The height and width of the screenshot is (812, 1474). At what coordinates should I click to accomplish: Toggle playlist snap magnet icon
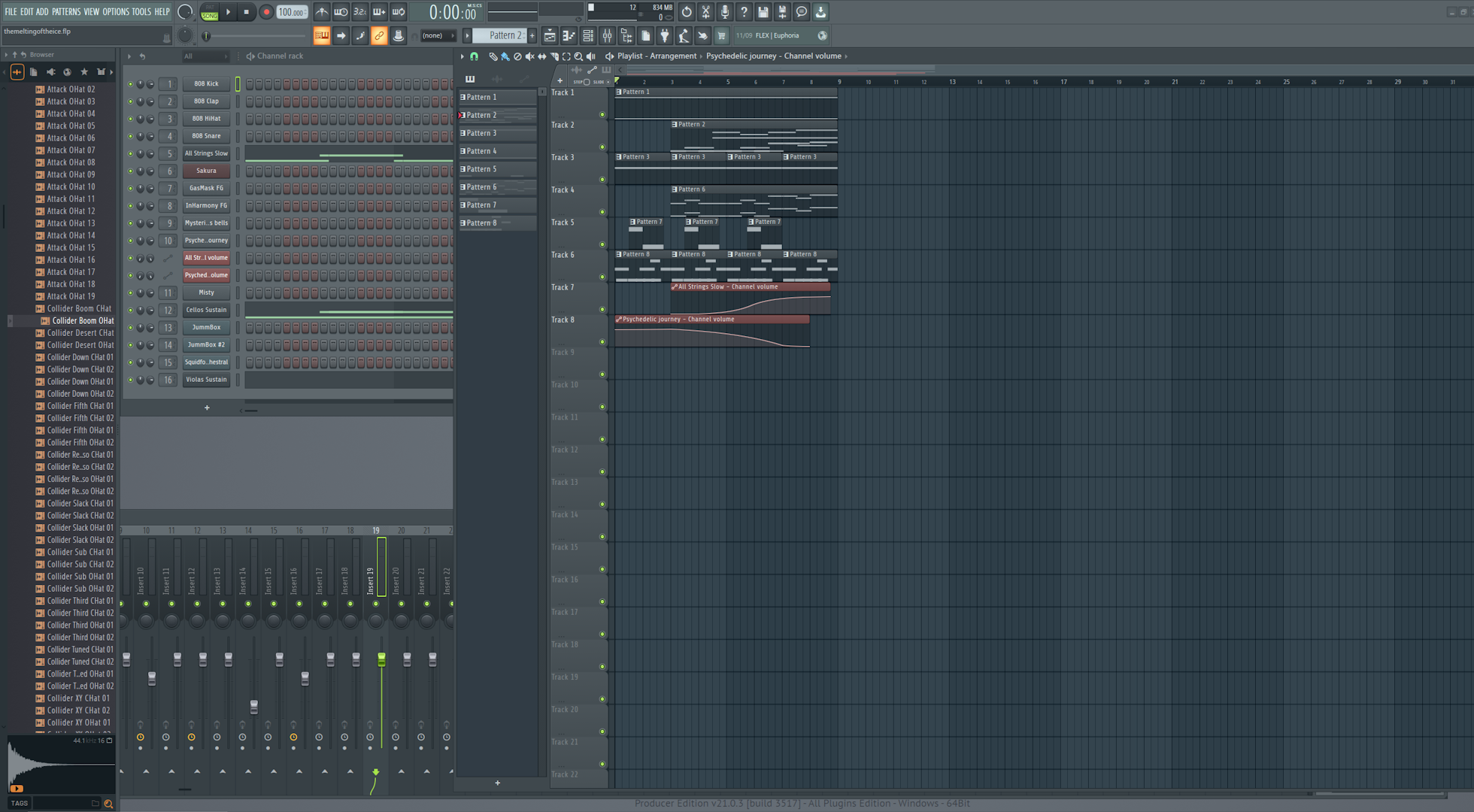(474, 56)
